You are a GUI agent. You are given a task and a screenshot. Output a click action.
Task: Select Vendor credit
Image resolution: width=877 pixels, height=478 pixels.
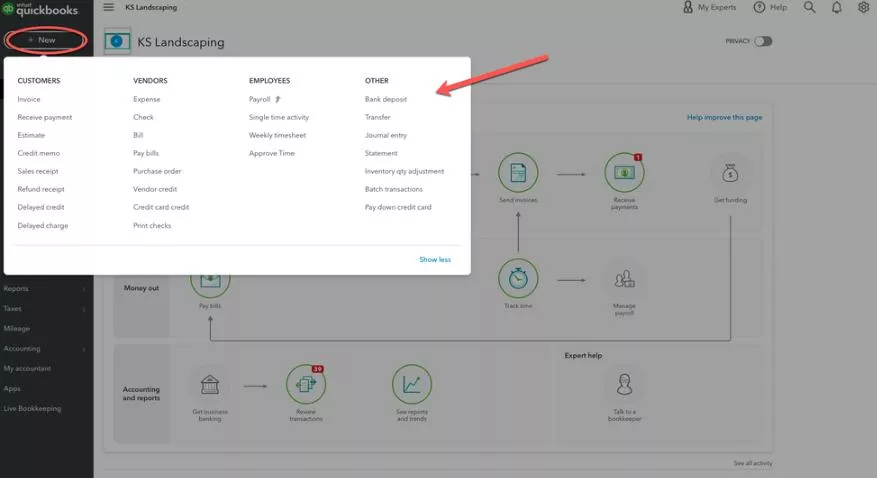(x=155, y=189)
